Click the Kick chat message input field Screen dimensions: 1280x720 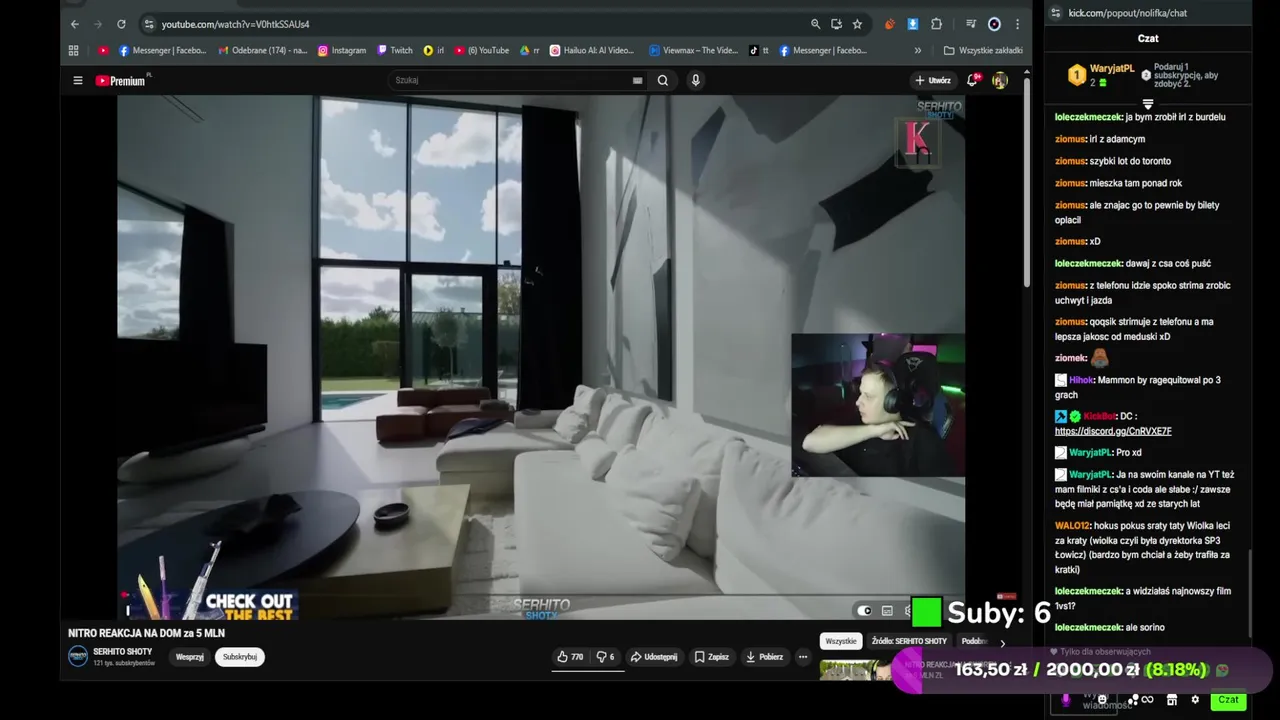point(1085,700)
